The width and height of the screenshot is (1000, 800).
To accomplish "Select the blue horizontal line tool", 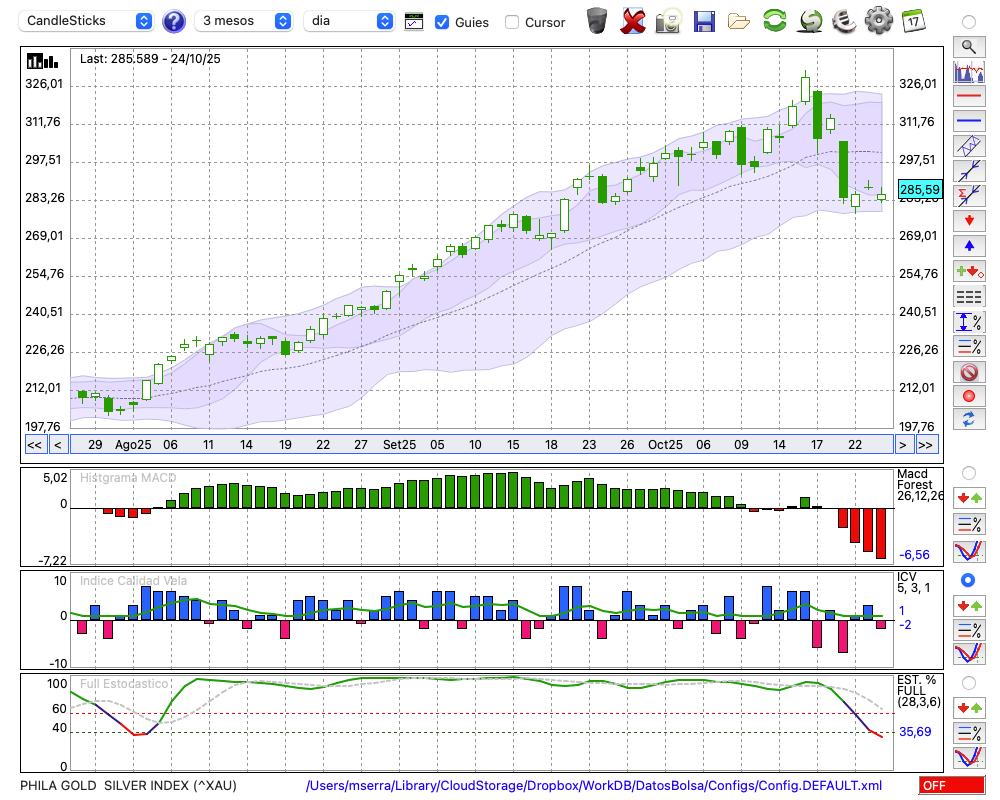I will [x=969, y=121].
